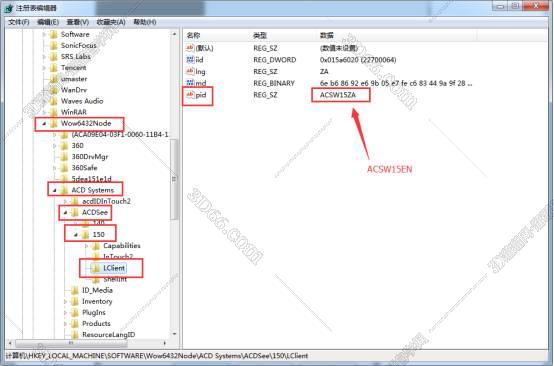Image resolution: width=554 pixels, height=366 pixels.
Task: Click the Wow6432Node folder icon
Action: [53, 123]
